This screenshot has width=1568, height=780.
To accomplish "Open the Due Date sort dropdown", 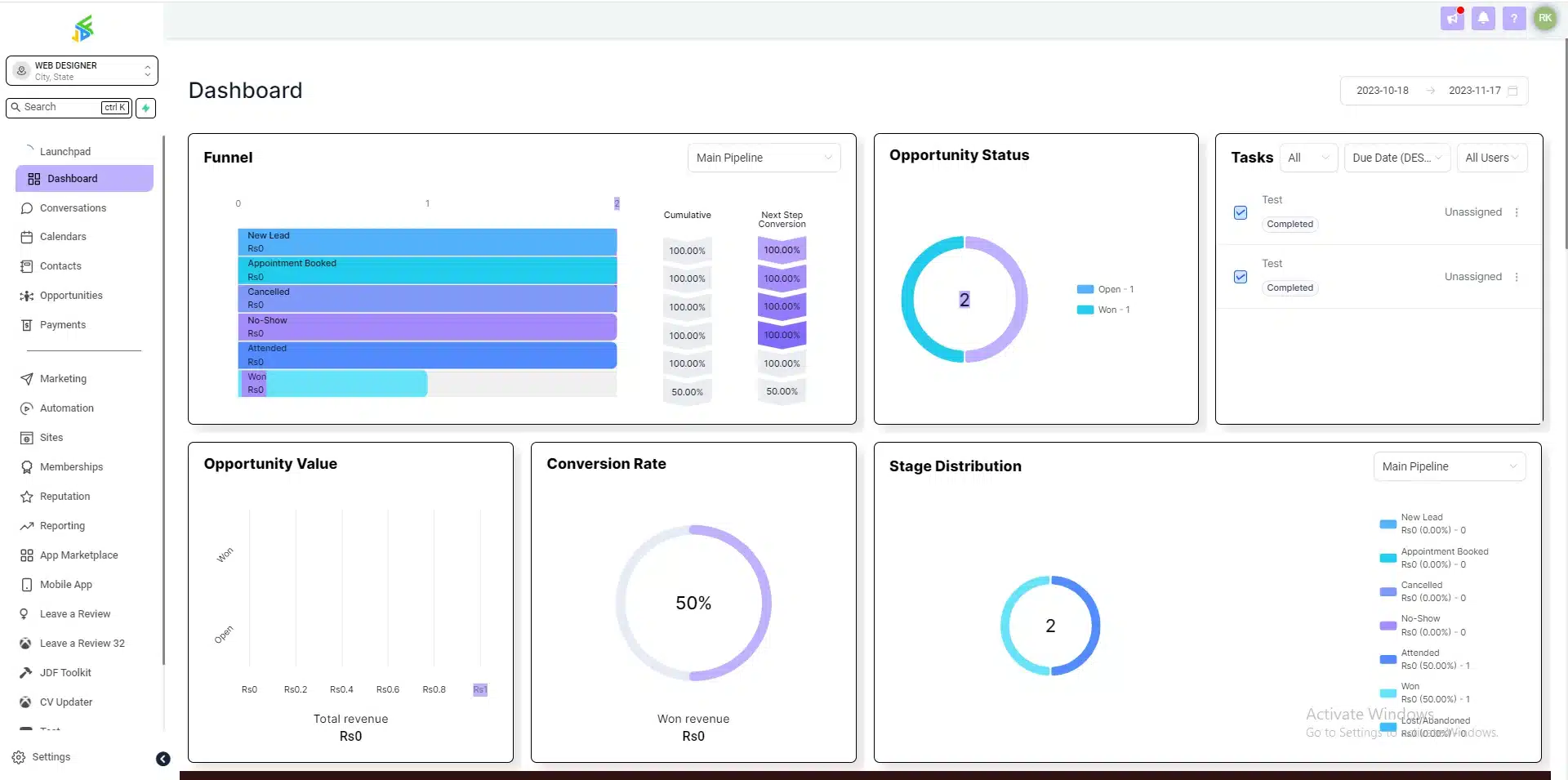I will pos(1396,158).
